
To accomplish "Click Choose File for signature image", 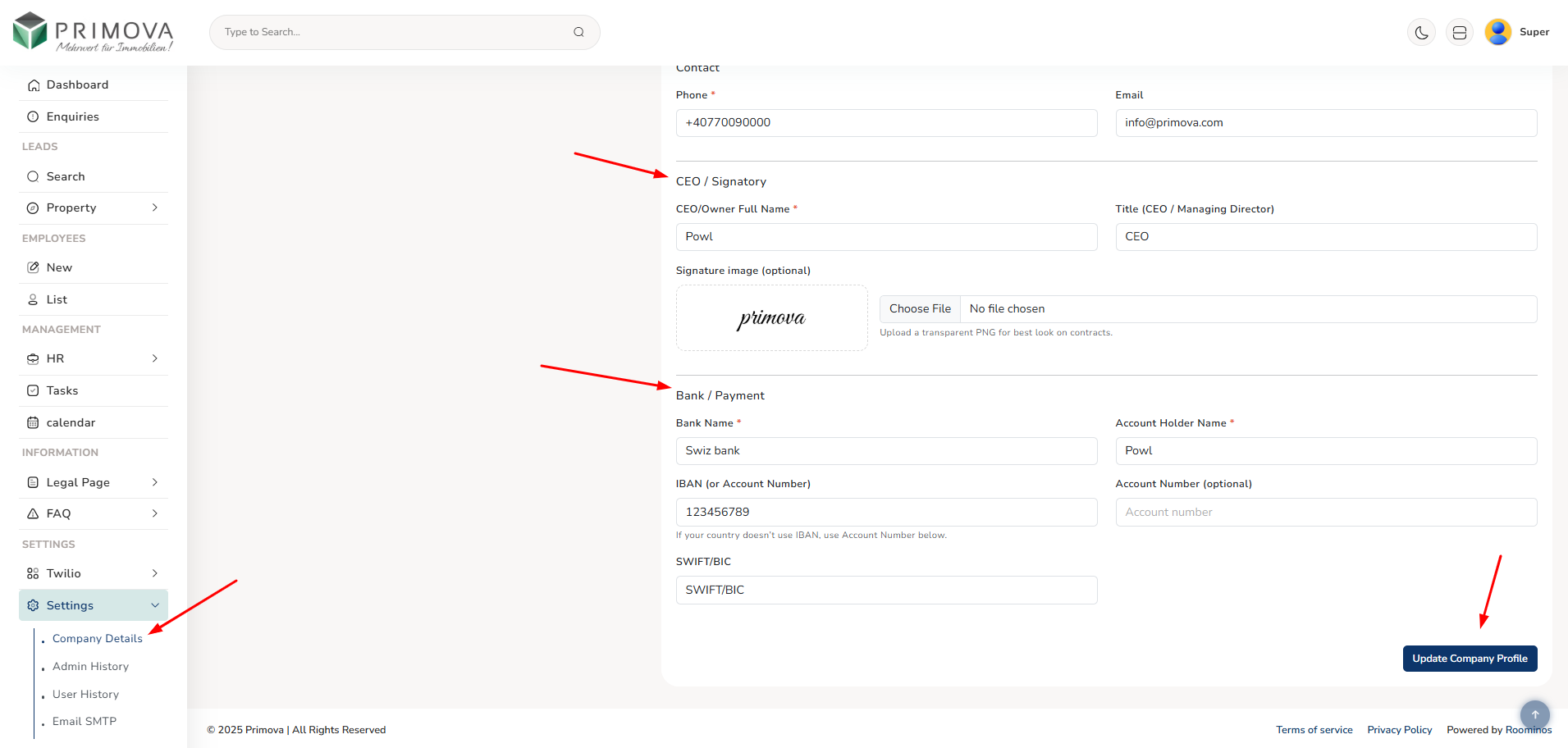I will coord(920,309).
